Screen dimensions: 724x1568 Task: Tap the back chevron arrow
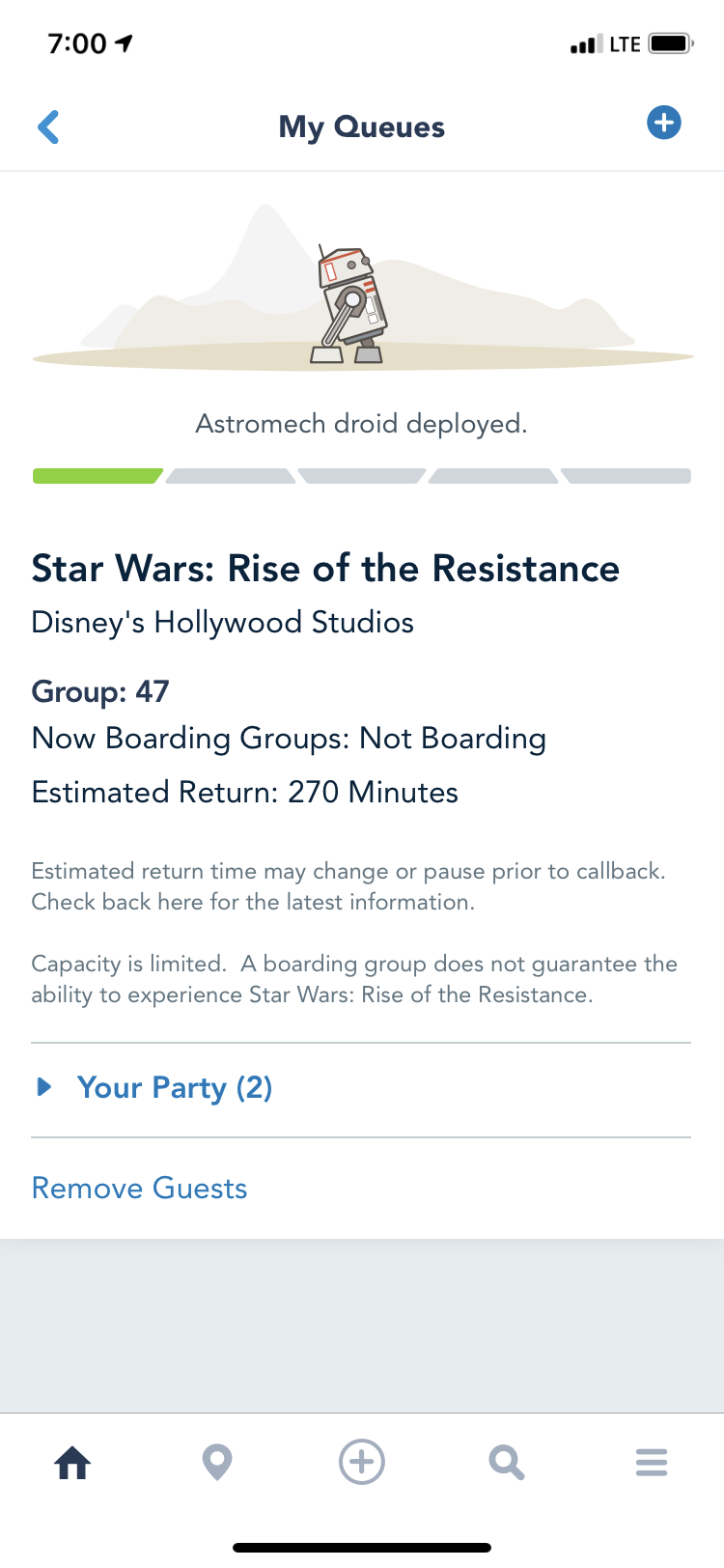coord(48,126)
